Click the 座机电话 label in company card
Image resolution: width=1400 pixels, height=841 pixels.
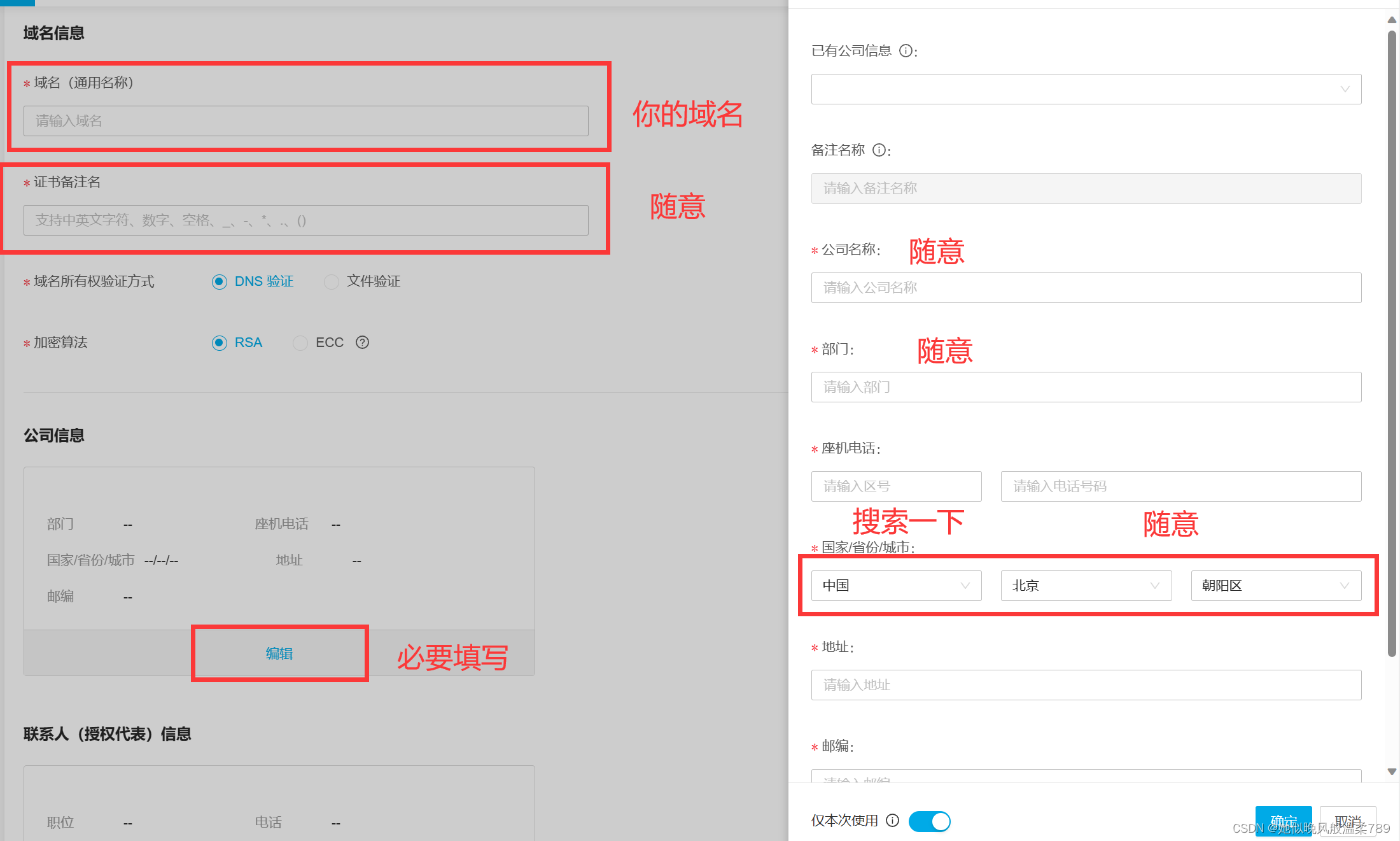[x=281, y=524]
